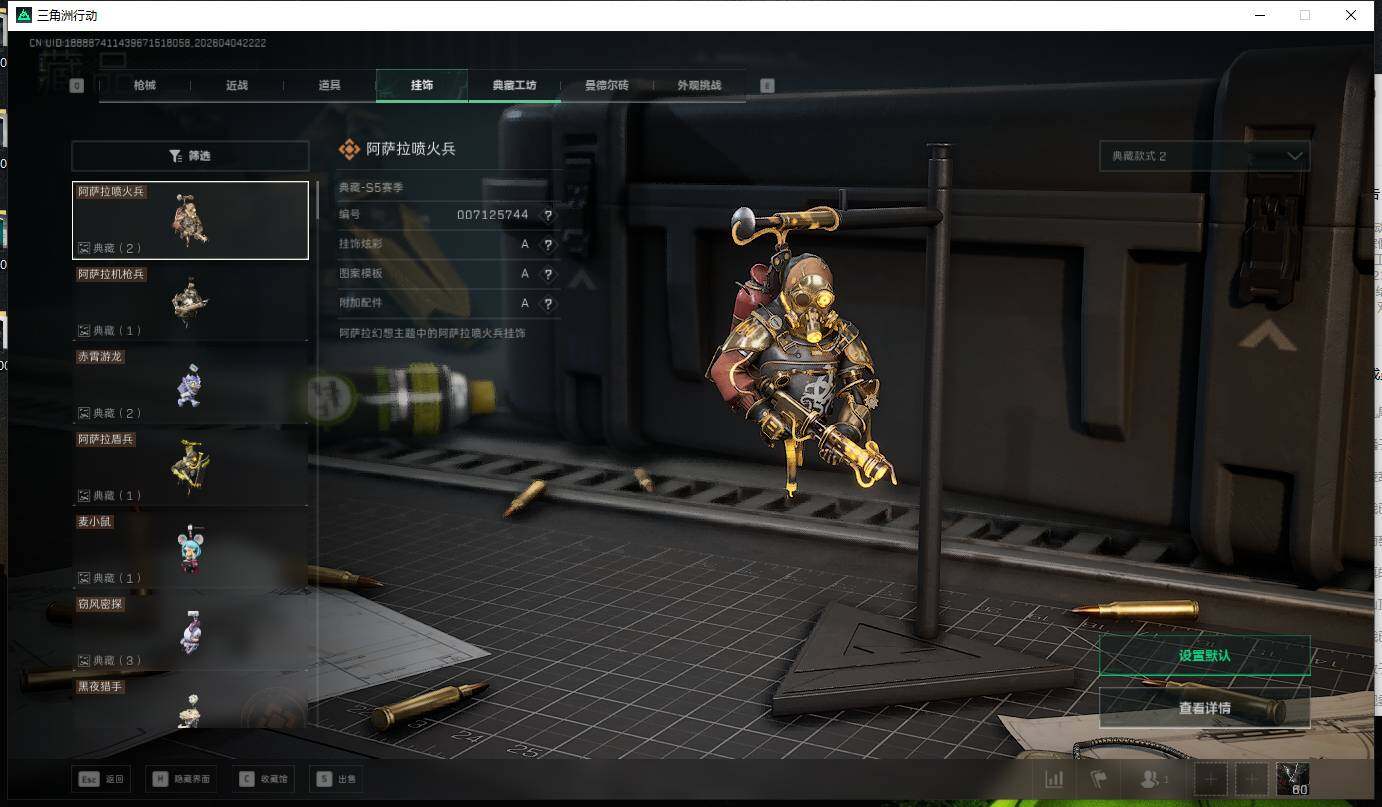This screenshot has height=807, width=1382.
Task: Switch to the 枪械 tab
Action: pyautogui.click(x=145, y=86)
